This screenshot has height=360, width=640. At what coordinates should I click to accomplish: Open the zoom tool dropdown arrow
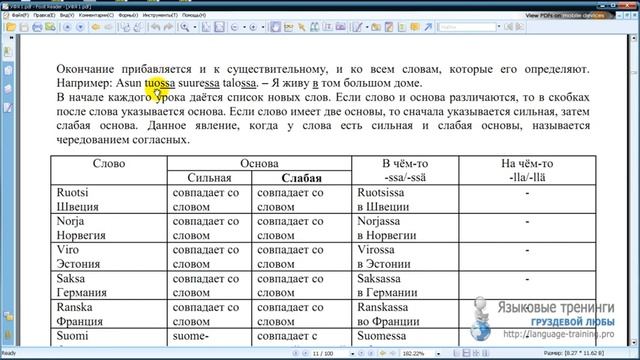click(195, 27)
